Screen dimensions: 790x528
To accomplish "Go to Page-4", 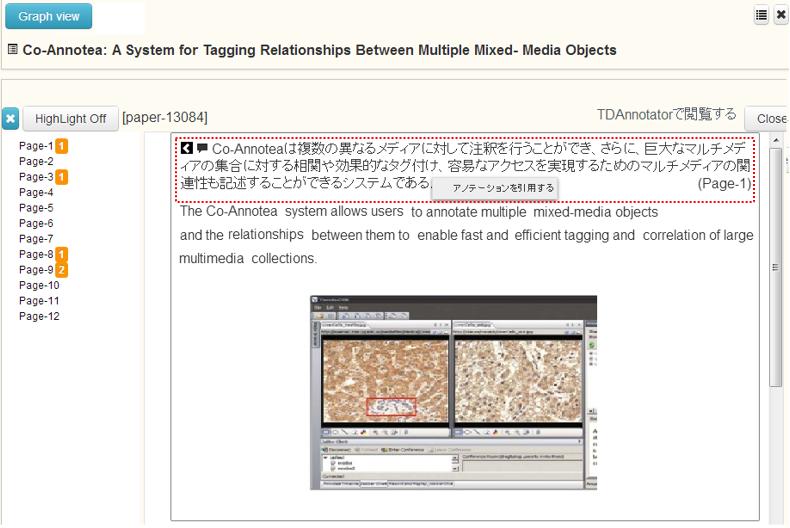I will 36,192.
